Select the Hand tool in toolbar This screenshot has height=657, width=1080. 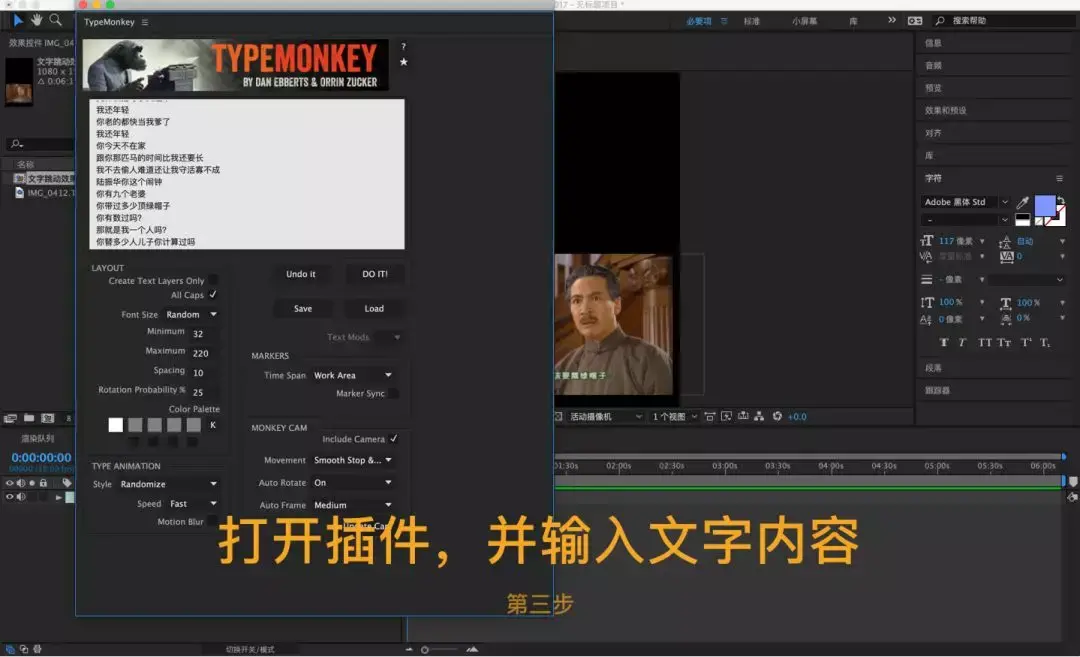pyautogui.click(x=36, y=20)
